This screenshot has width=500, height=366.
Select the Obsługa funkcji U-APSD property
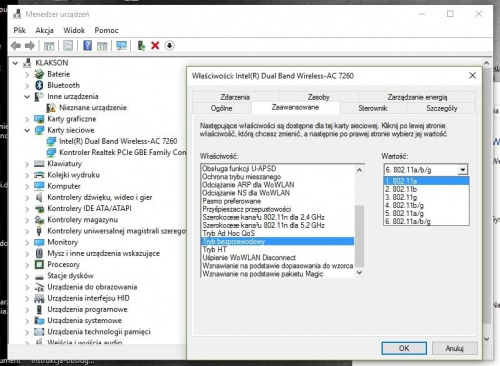coord(277,169)
